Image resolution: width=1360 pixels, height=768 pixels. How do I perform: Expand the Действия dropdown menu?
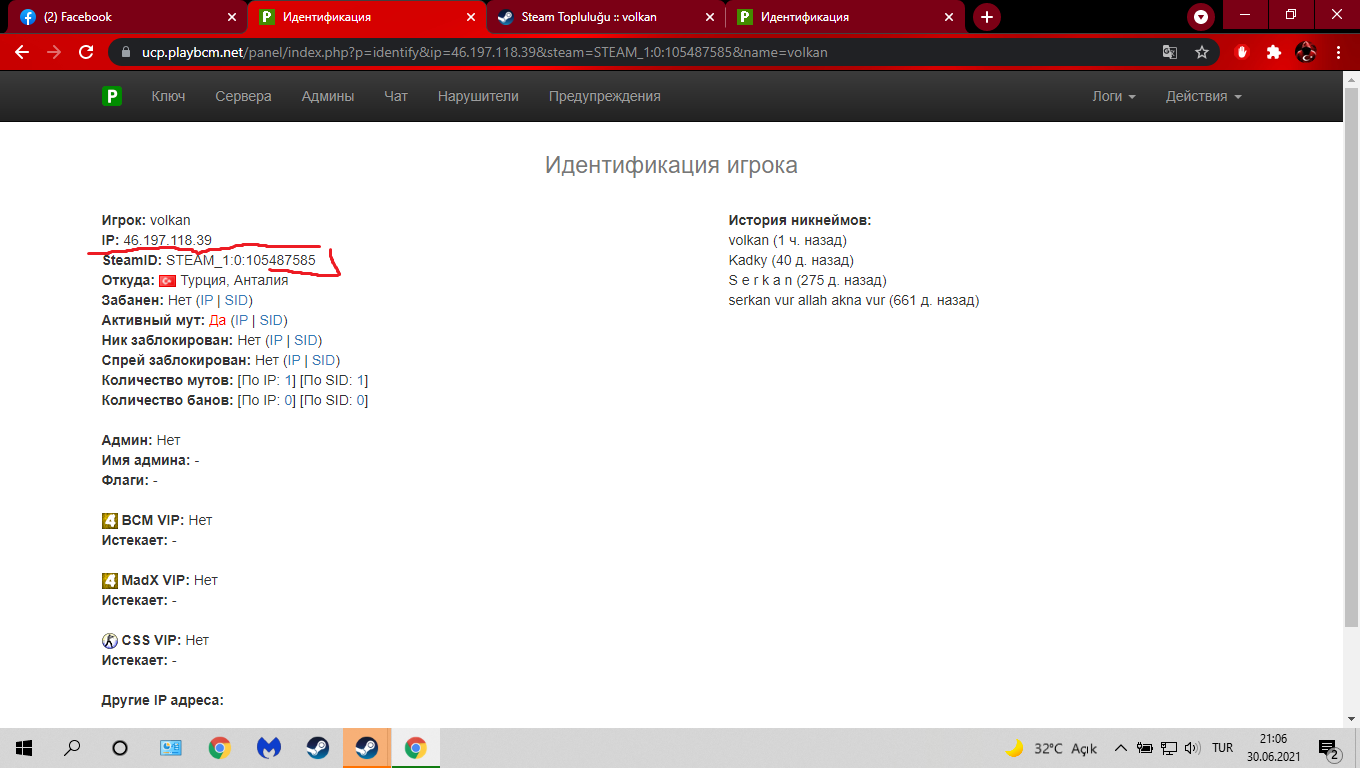[x=1203, y=97]
